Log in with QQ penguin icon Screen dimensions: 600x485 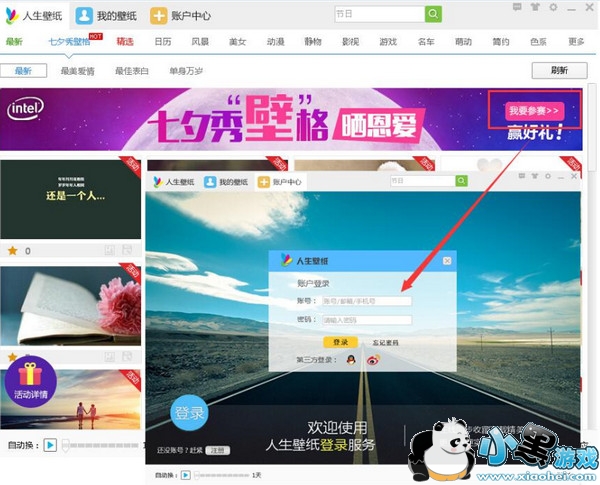pyautogui.click(x=351, y=360)
